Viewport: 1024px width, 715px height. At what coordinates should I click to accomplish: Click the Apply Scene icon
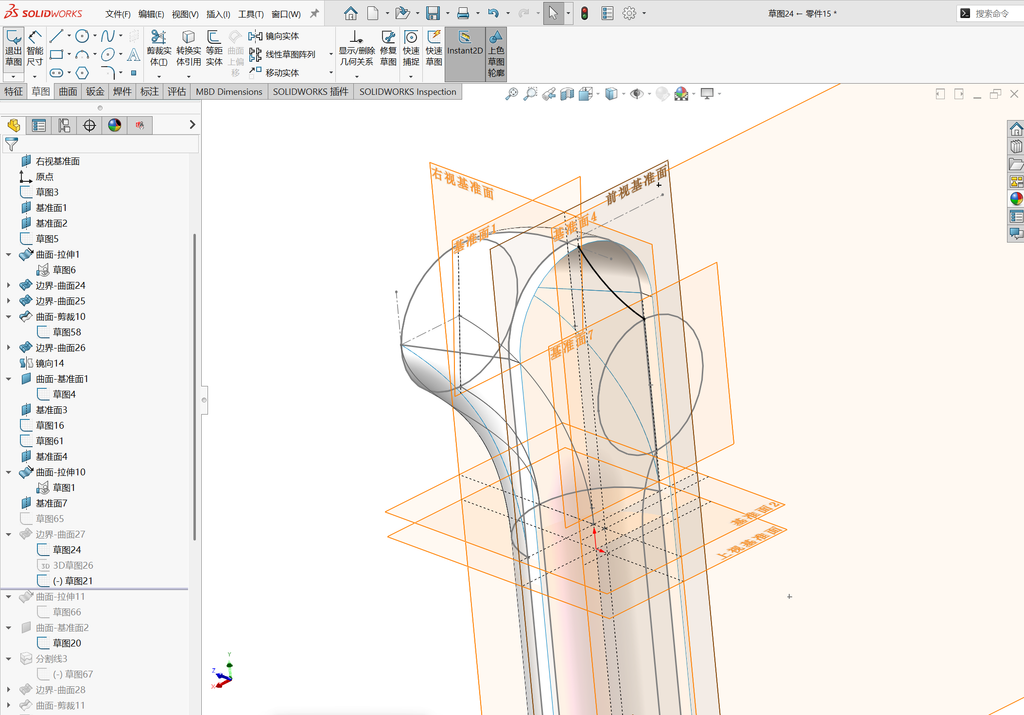tap(681, 94)
